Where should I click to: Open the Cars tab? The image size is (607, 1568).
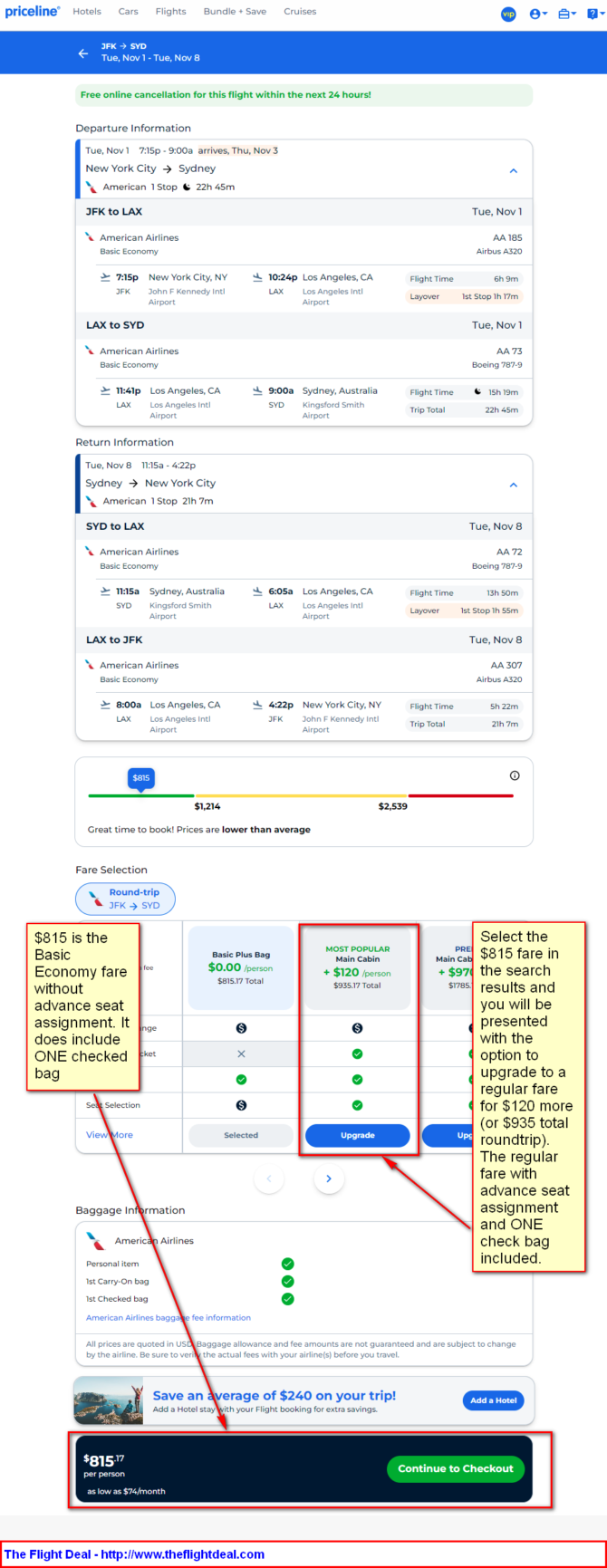pos(129,12)
